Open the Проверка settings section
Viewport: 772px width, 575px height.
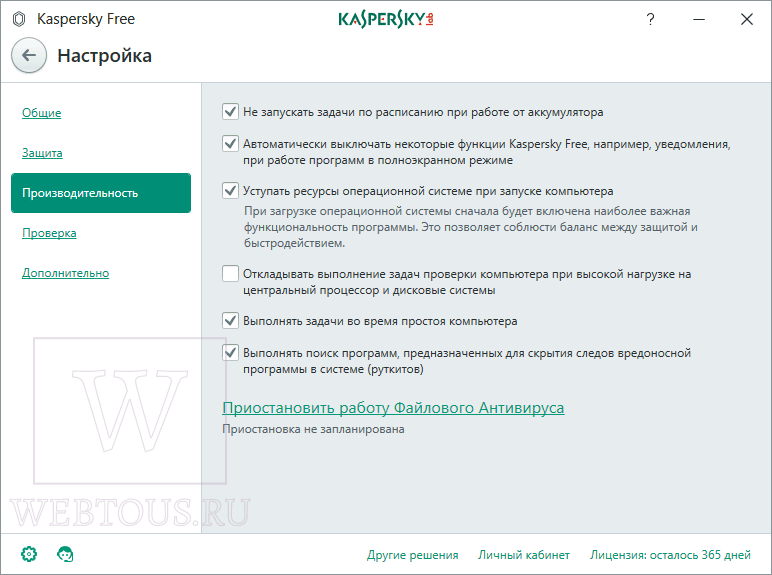[x=49, y=233]
